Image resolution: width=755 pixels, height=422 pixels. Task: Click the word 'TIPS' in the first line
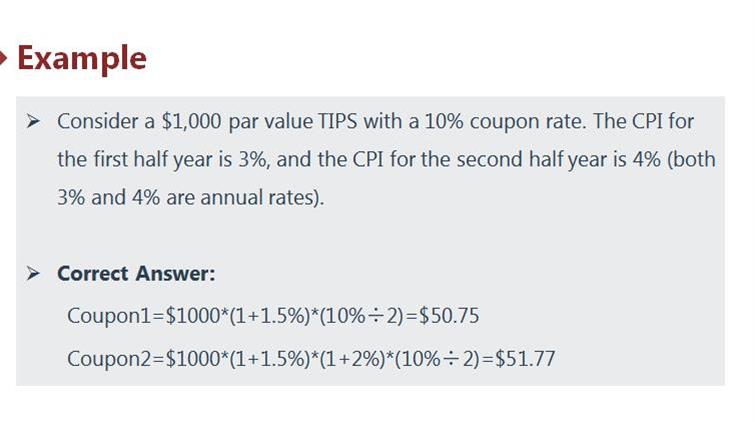tap(343, 122)
